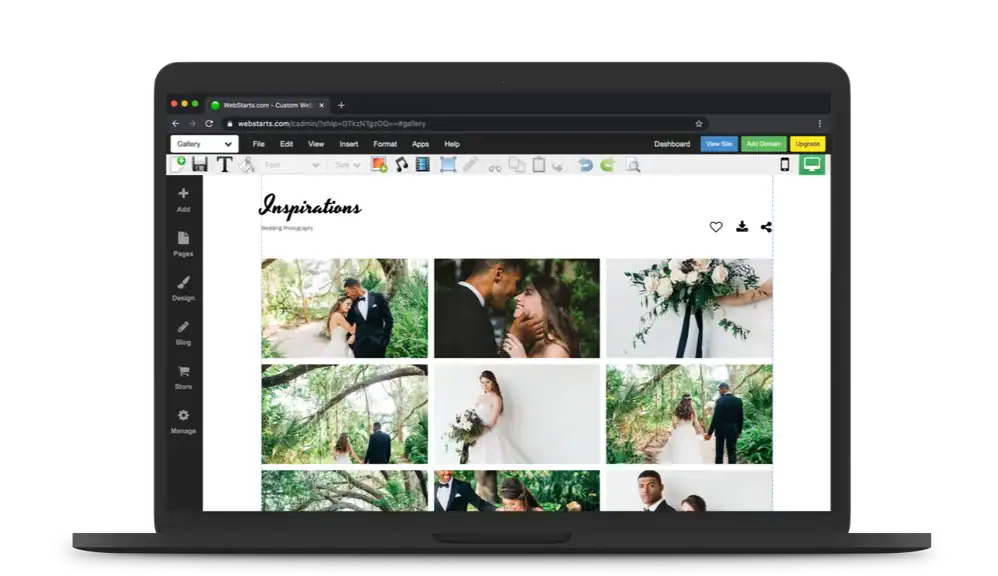Screen dimensions: 998x576
Task: Click the film strip video icon
Action: 423,165
